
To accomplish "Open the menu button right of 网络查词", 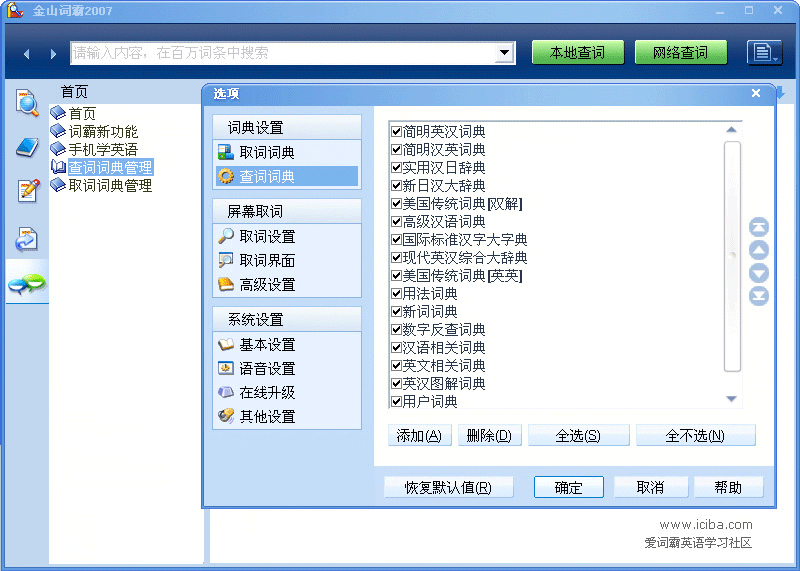I will 764,52.
